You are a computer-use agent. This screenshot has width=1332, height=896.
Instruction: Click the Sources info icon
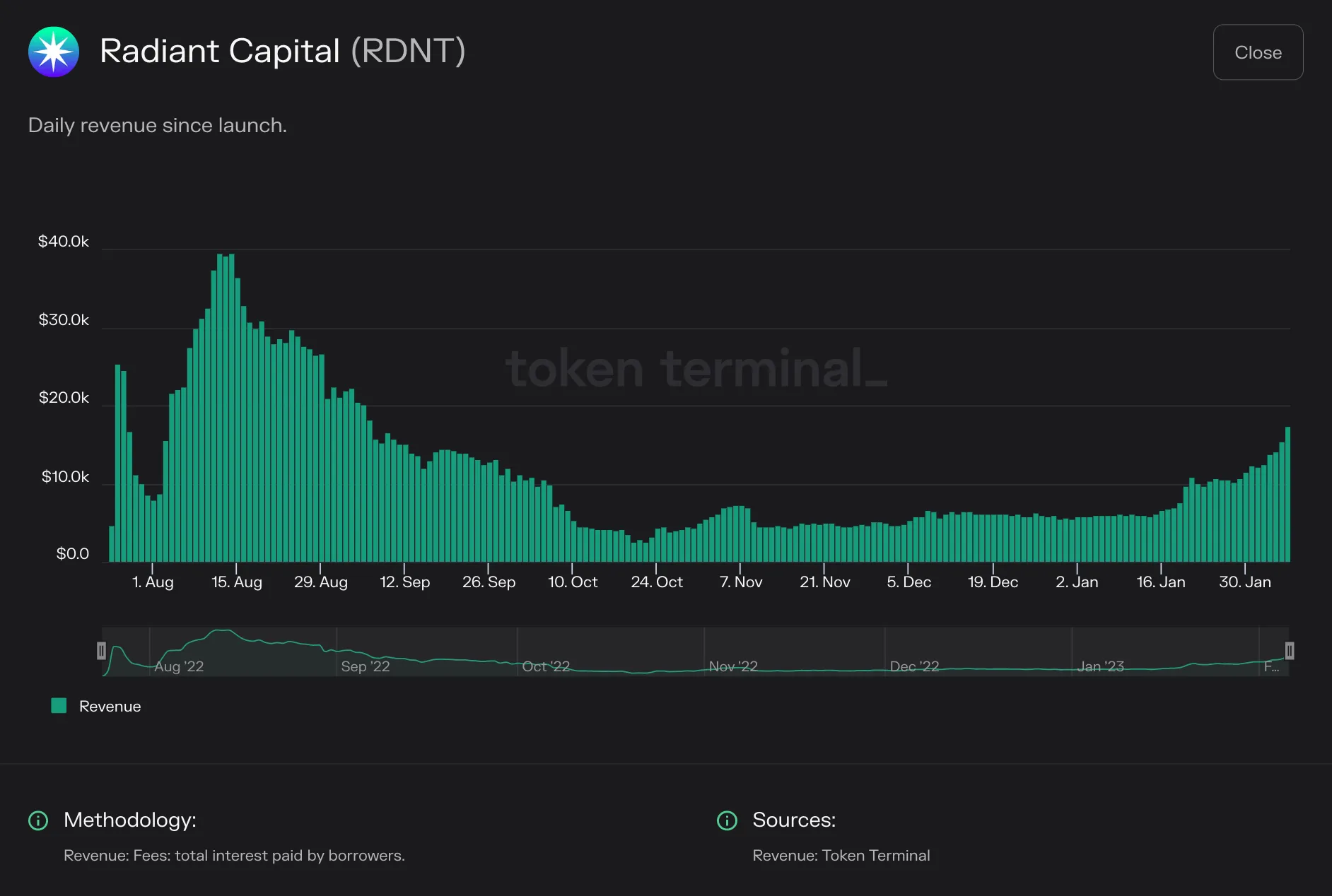pyautogui.click(x=727, y=820)
